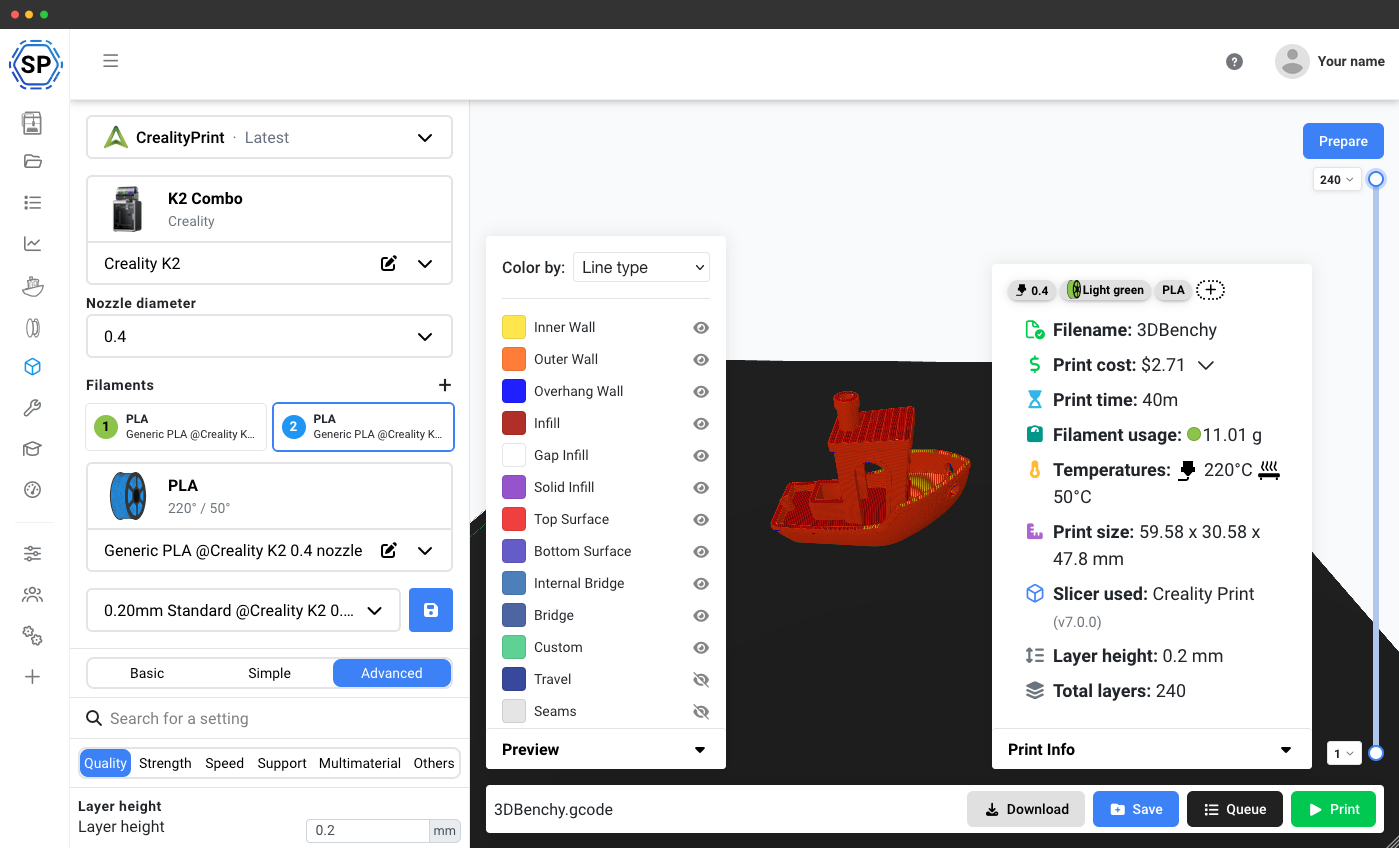Toggle the hamburger menu
1399x848 pixels.
[x=111, y=61]
